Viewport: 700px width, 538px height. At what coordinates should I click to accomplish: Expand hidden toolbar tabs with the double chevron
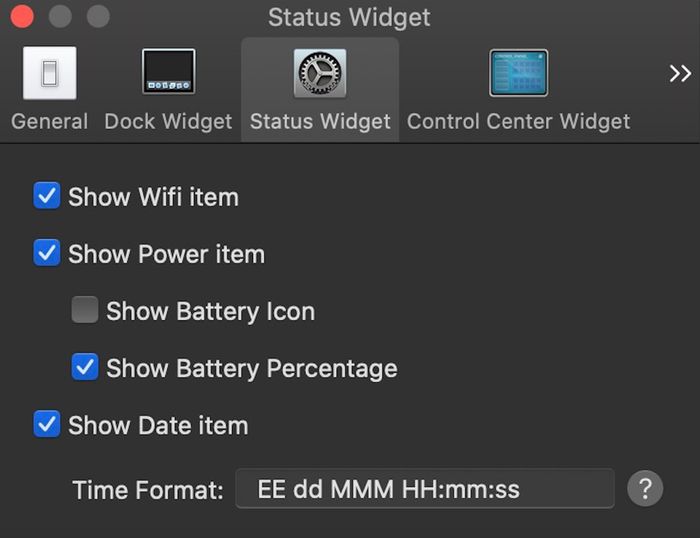[x=680, y=74]
